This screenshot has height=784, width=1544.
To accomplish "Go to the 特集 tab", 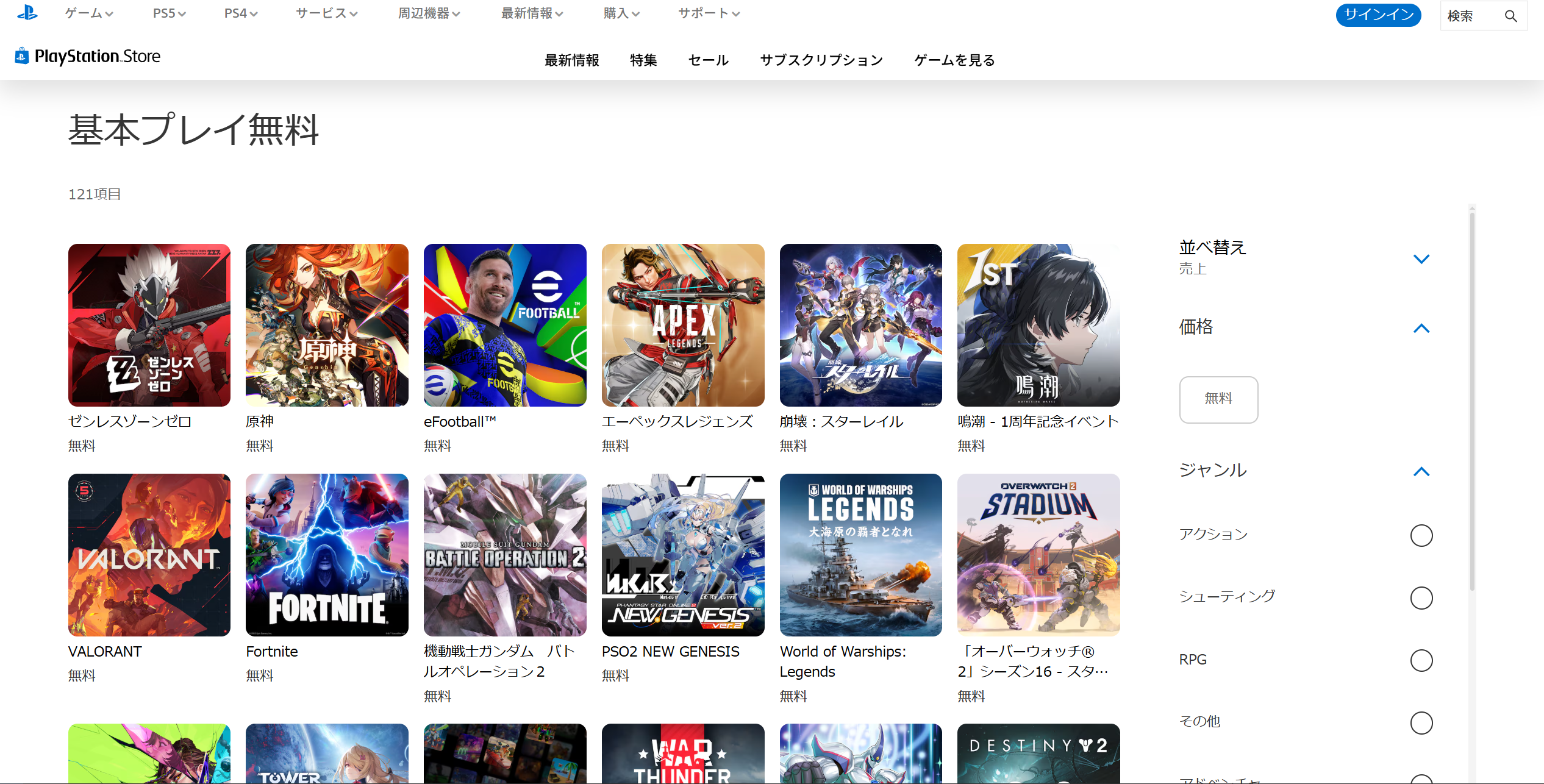I will click(643, 60).
